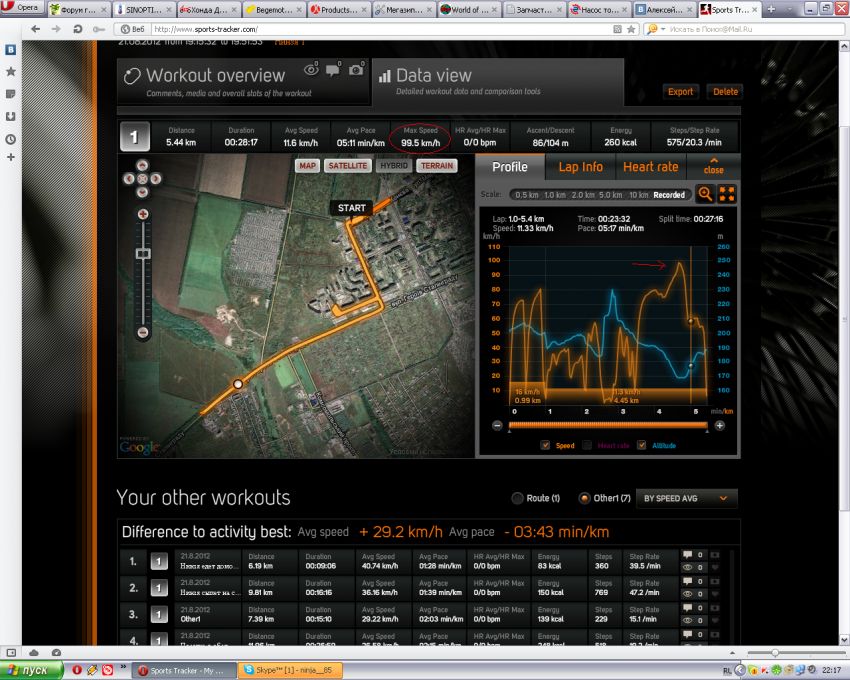Bookmark page using the address bar star
Screen dimensions: 850x680
pyautogui.click(x=631, y=29)
